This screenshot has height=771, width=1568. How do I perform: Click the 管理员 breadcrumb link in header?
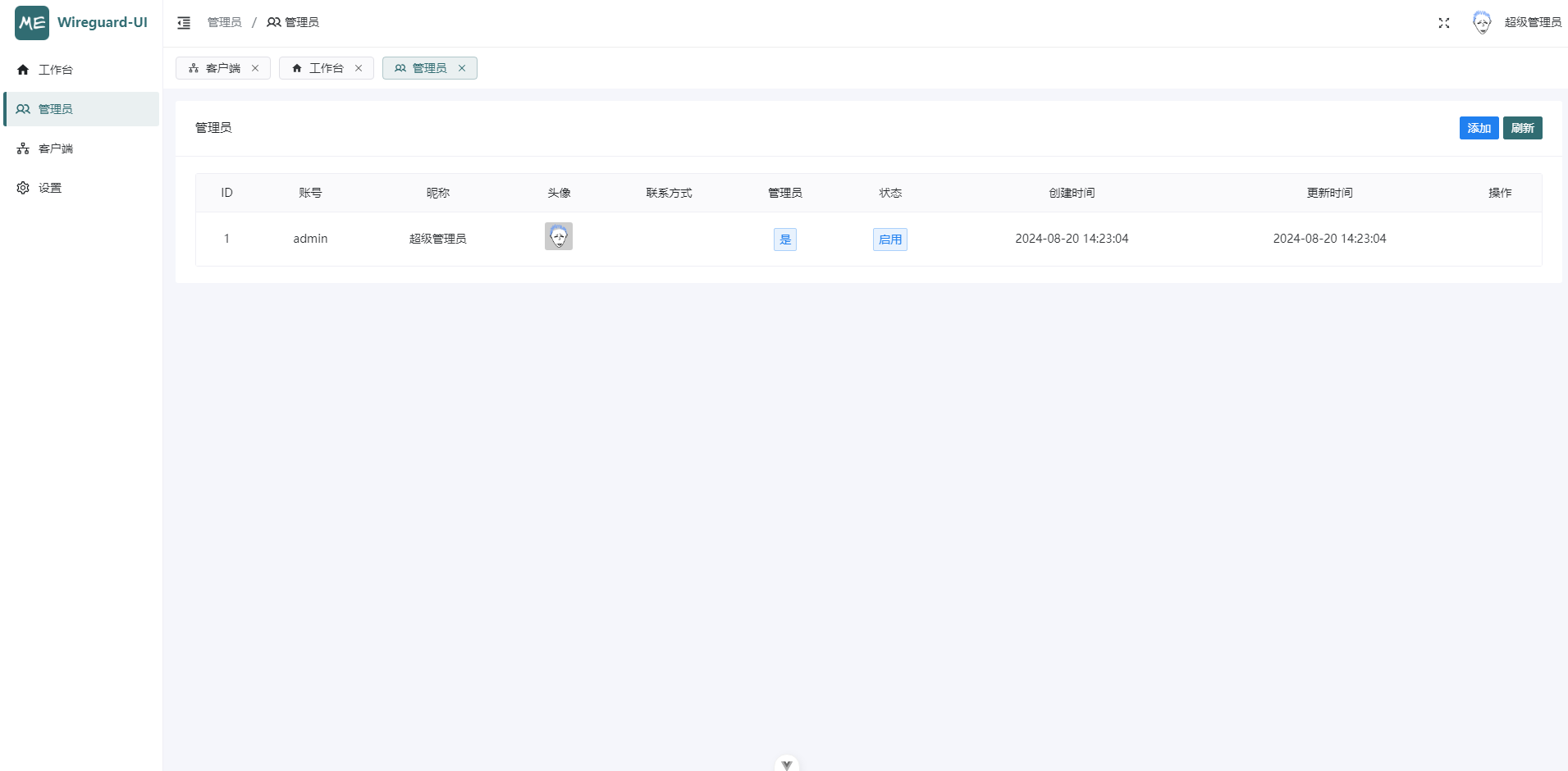(224, 22)
